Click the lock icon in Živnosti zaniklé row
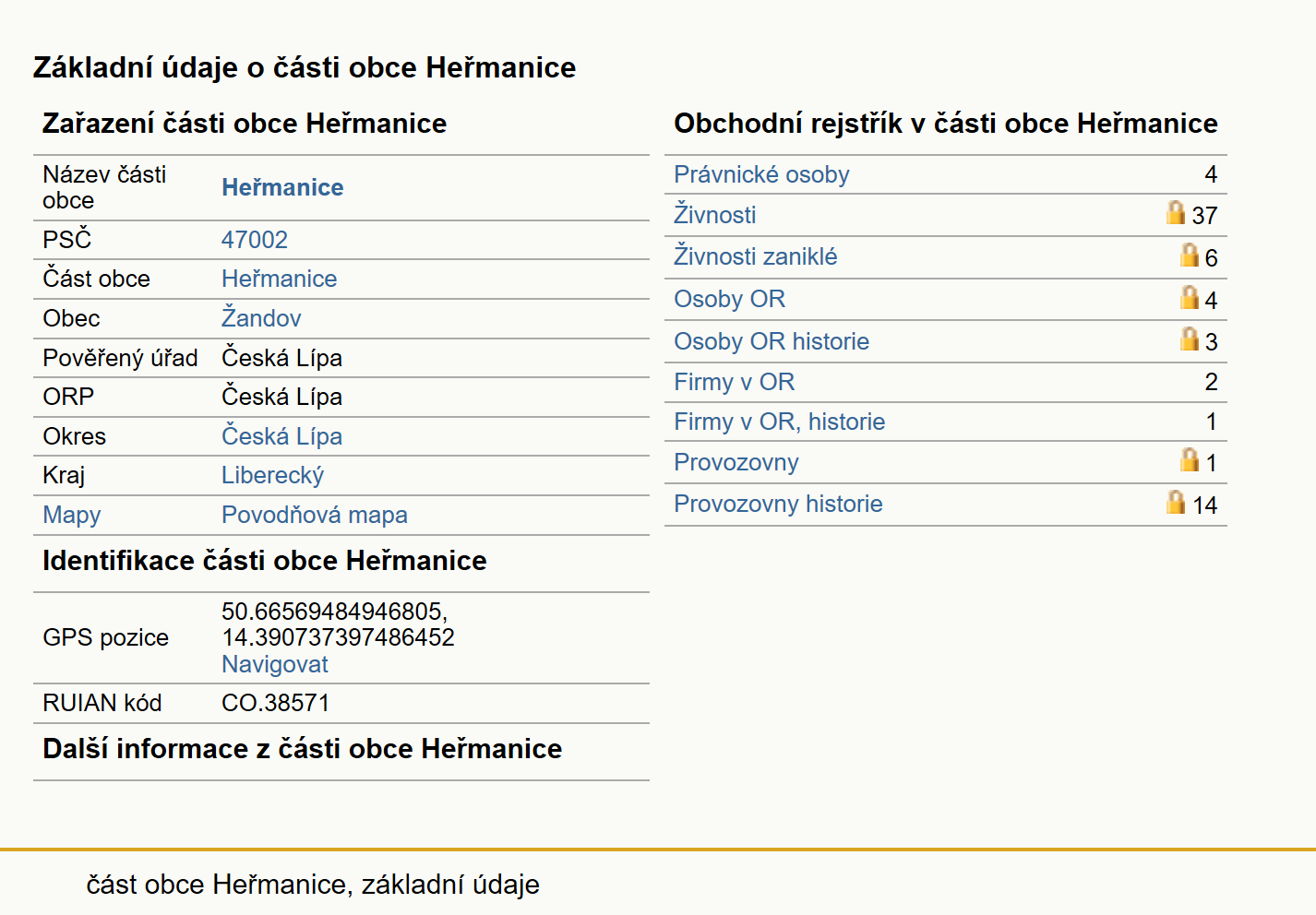The height and width of the screenshot is (915, 1316). pyautogui.click(x=1190, y=255)
